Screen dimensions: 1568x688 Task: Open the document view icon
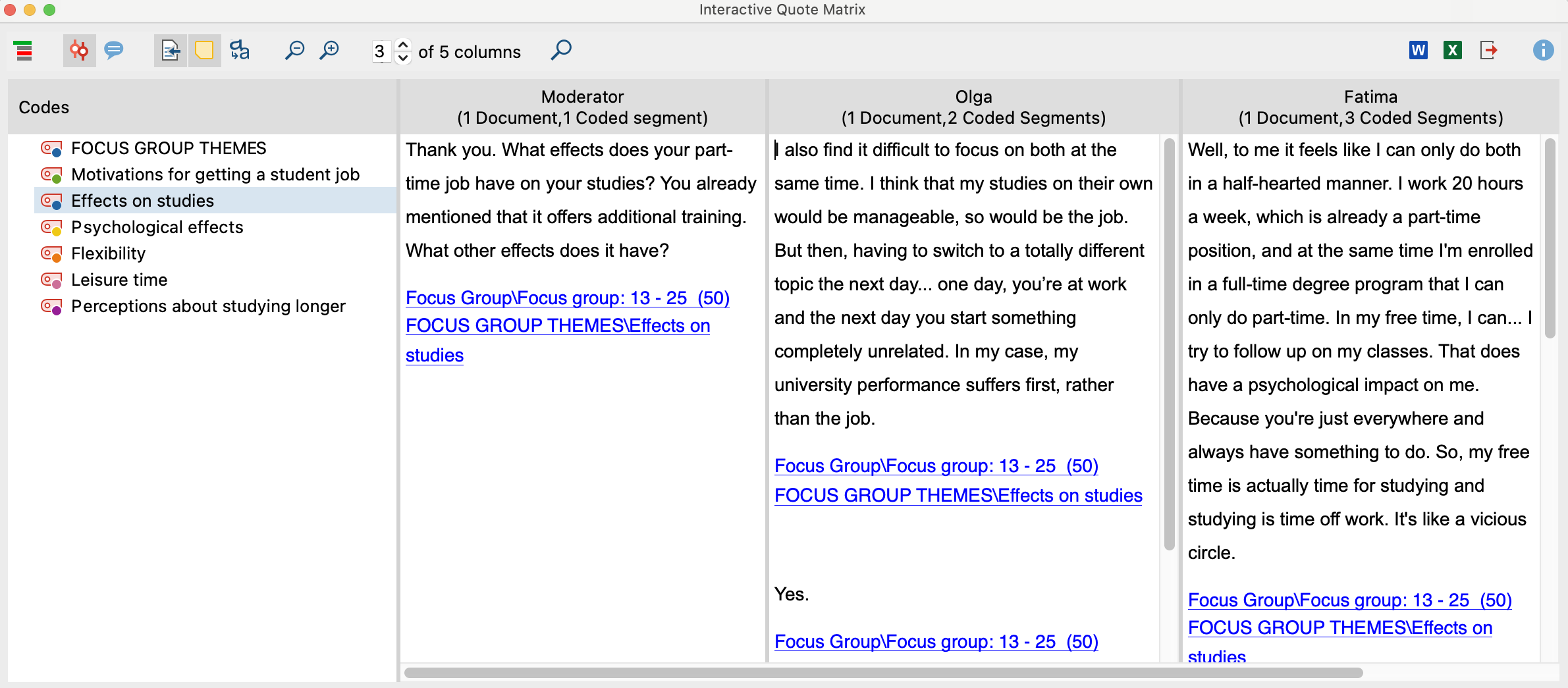tap(169, 51)
